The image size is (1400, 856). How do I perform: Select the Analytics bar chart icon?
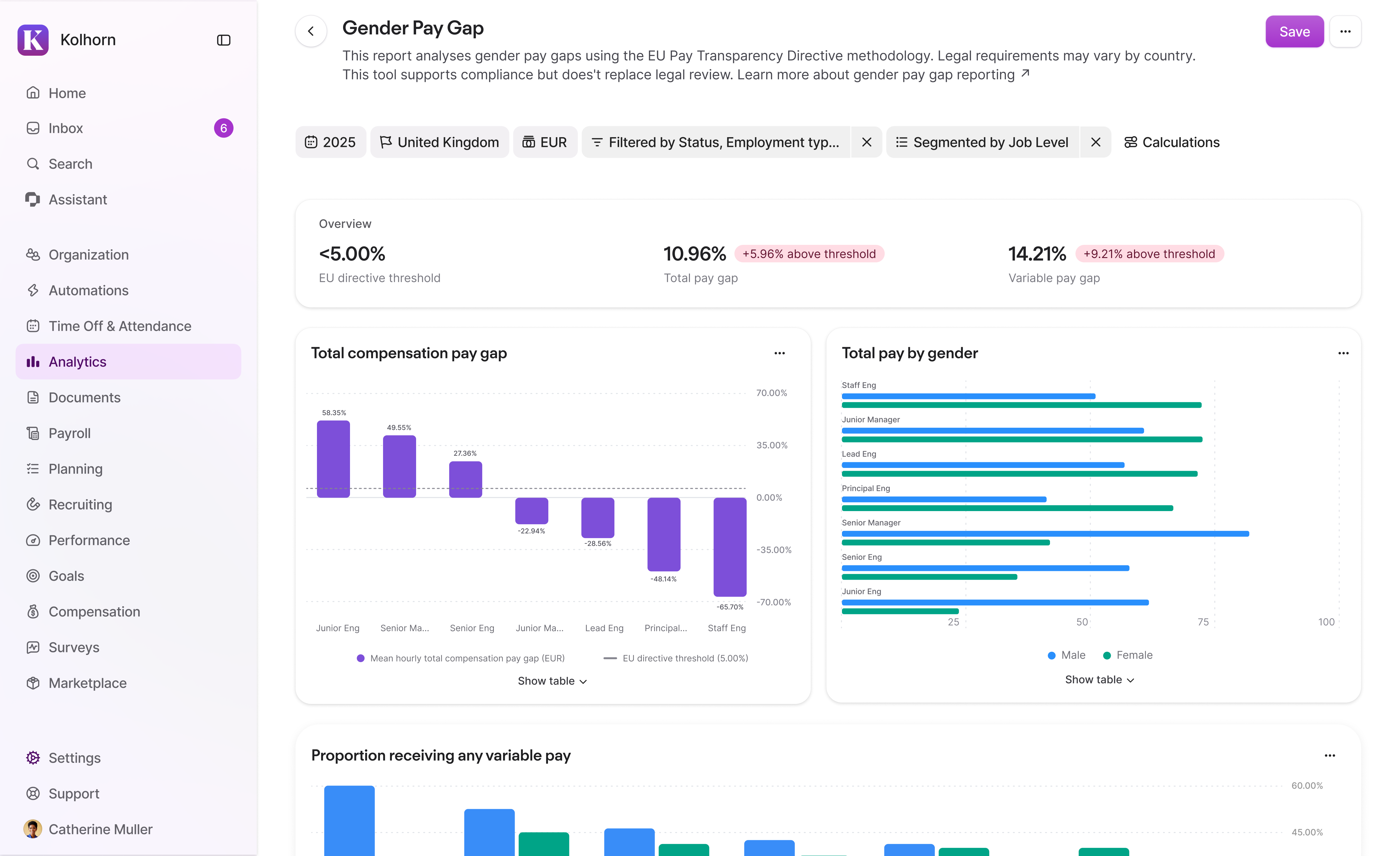point(33,362)
